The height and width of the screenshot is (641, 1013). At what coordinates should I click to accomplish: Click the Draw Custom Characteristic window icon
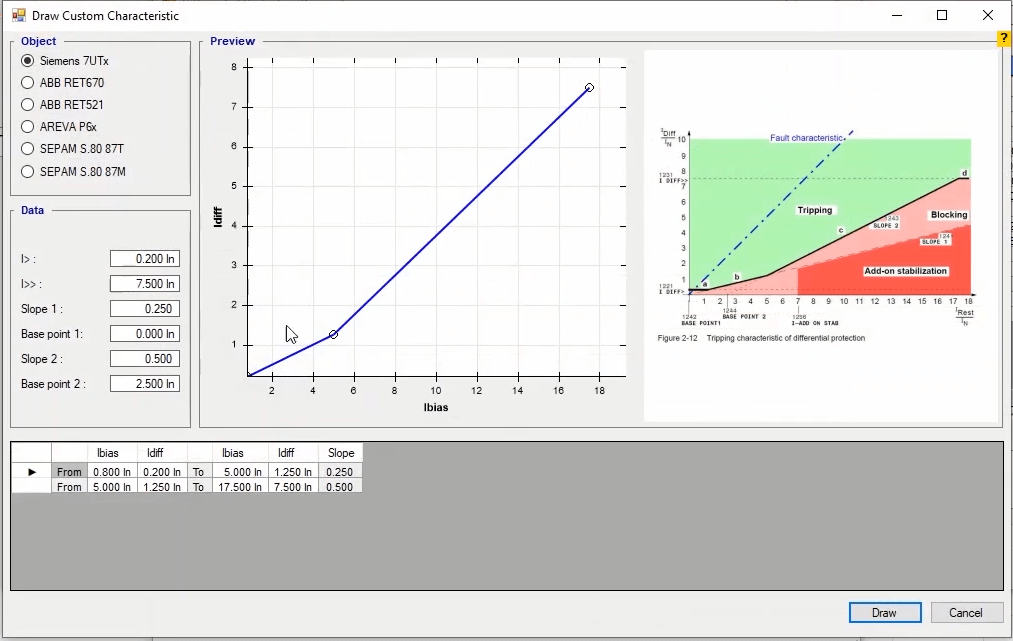[18, 15]
